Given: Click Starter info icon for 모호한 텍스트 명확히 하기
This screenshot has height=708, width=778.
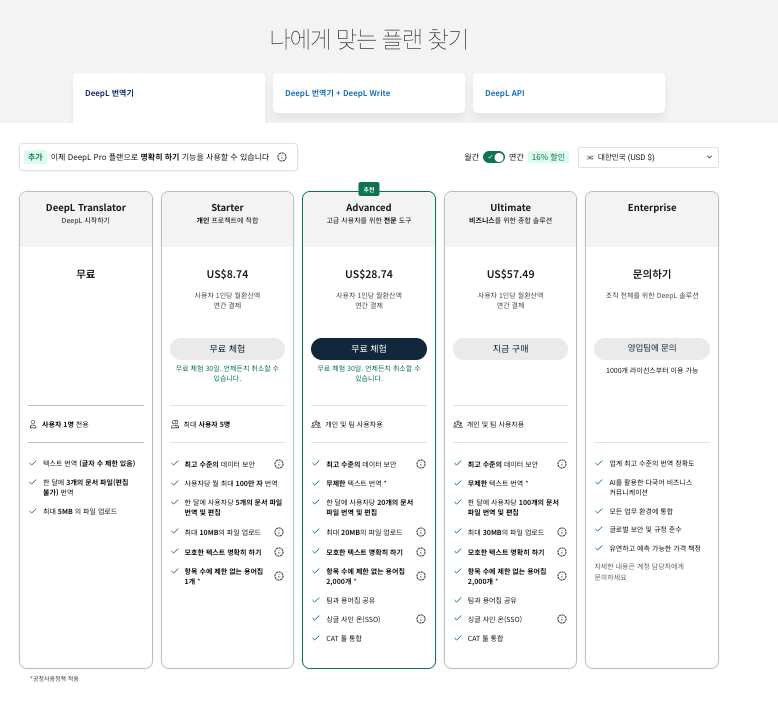Looking at the screenshot, I should tap(279, 552).
